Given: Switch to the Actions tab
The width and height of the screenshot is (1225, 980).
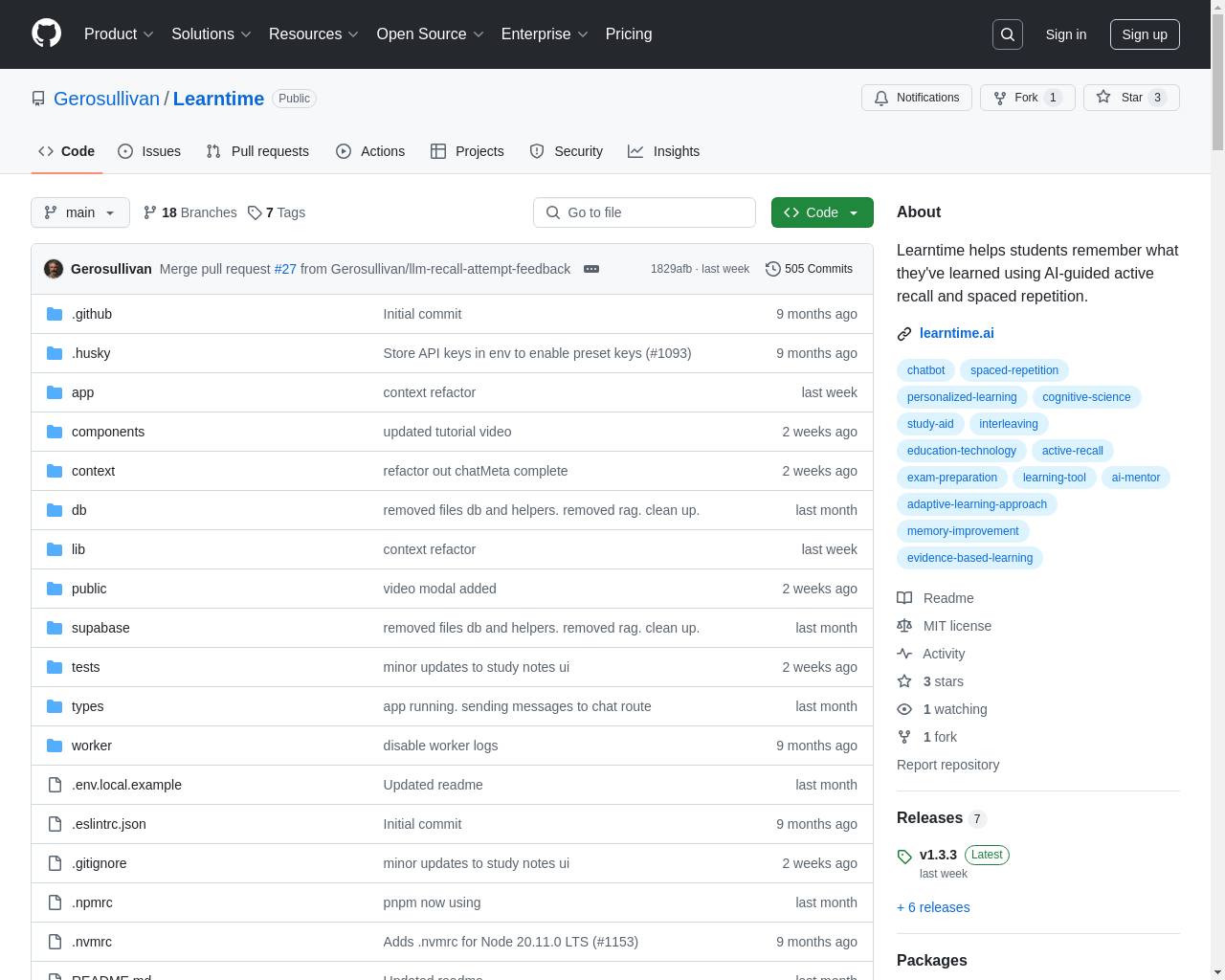Looking at the screenshot, I should [370, 151].
